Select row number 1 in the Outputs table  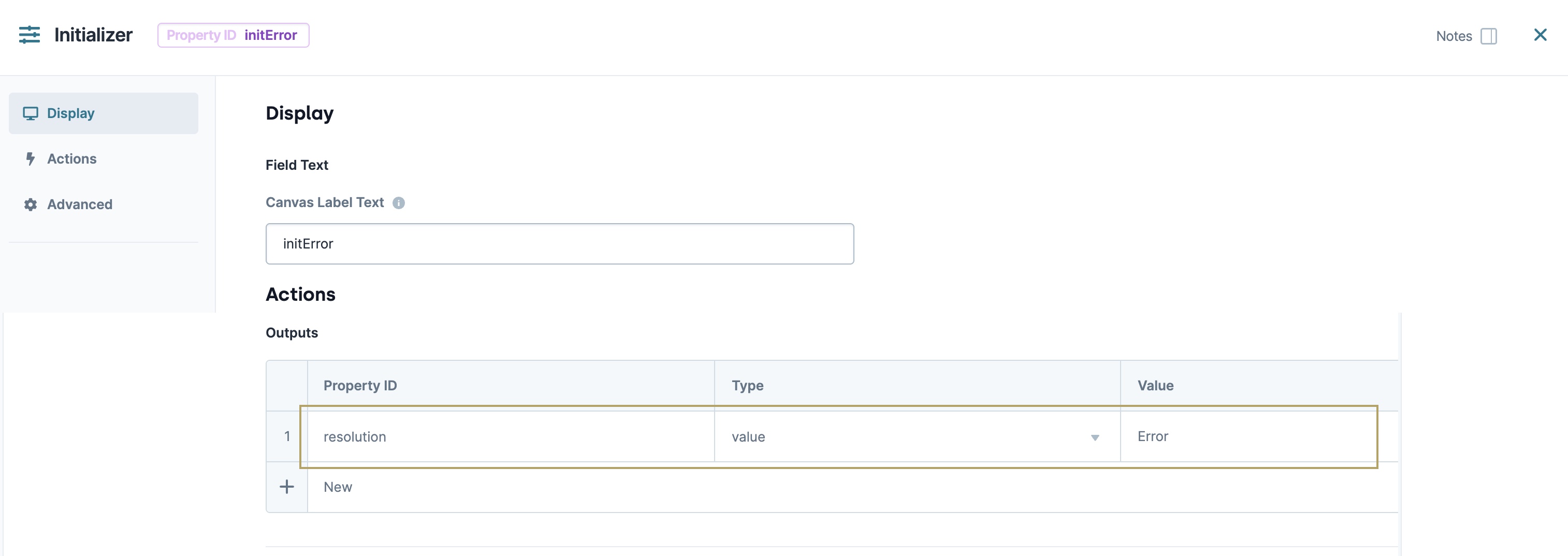tap(286, 437)
